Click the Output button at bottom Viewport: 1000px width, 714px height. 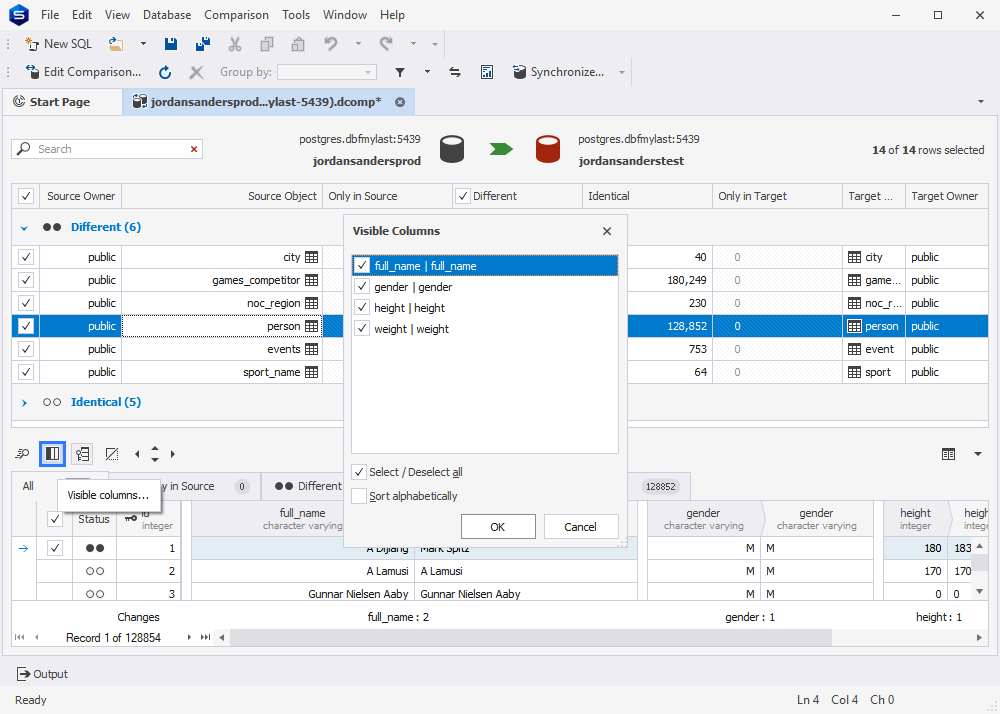point(41,674)
